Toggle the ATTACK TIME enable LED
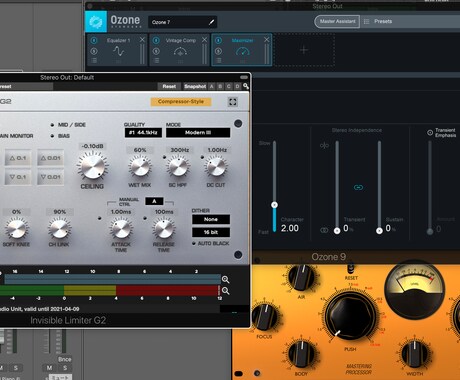 click(x=99, y=218)
